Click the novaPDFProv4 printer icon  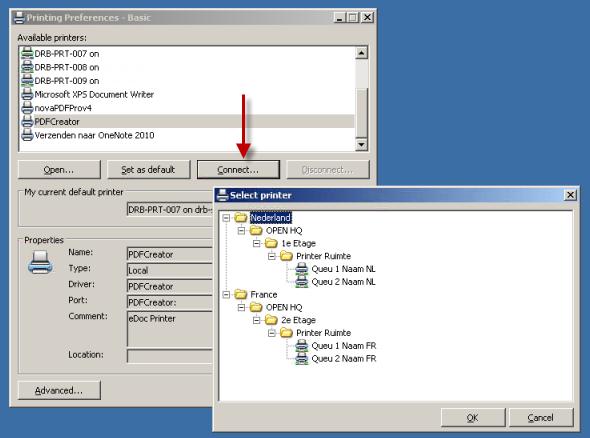pos(27,108)
